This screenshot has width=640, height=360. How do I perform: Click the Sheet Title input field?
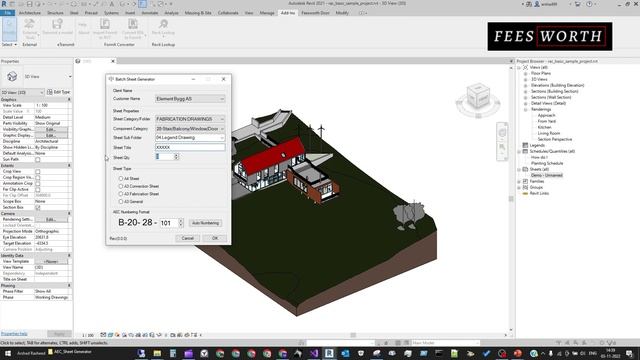pos(190,147)
